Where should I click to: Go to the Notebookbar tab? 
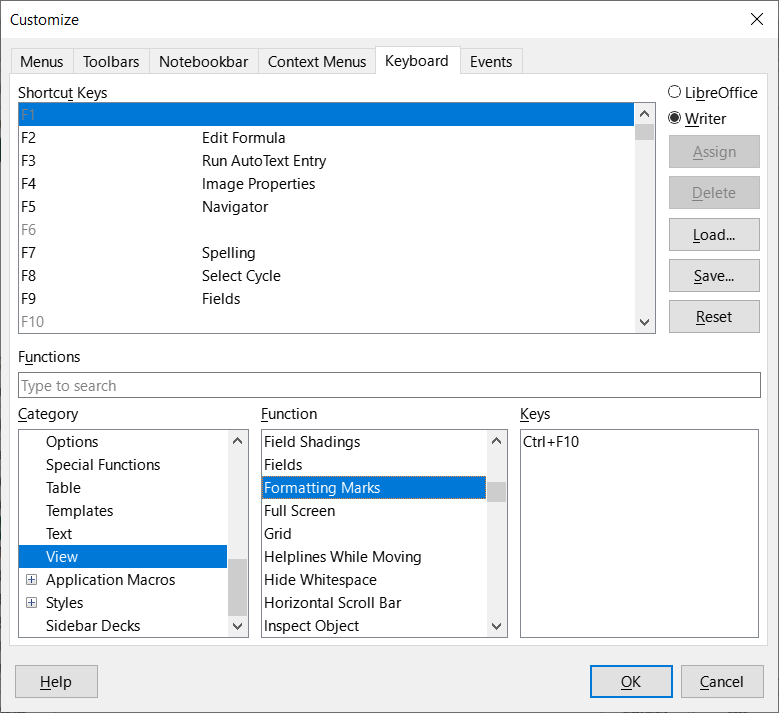click(x=204, y=62)
